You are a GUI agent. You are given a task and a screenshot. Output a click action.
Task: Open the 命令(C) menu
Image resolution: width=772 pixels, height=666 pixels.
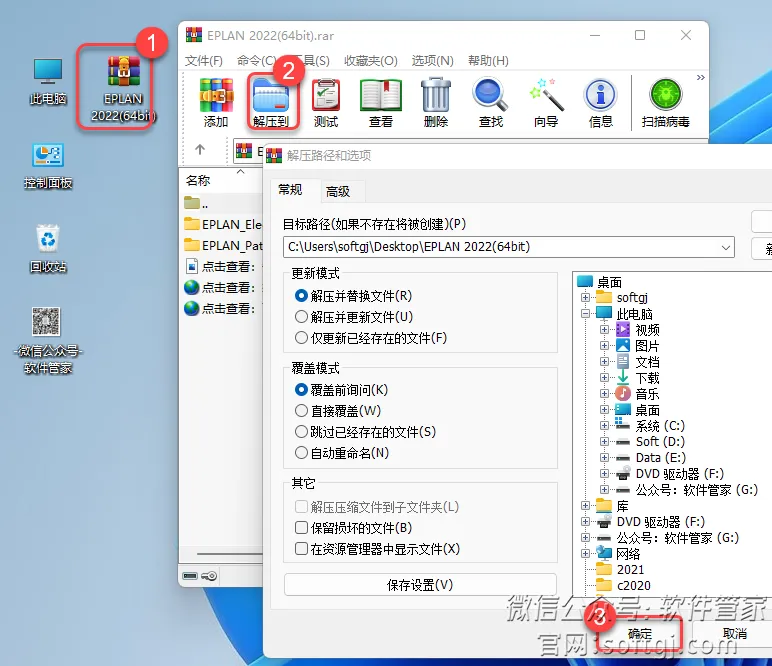click(256, 61)
